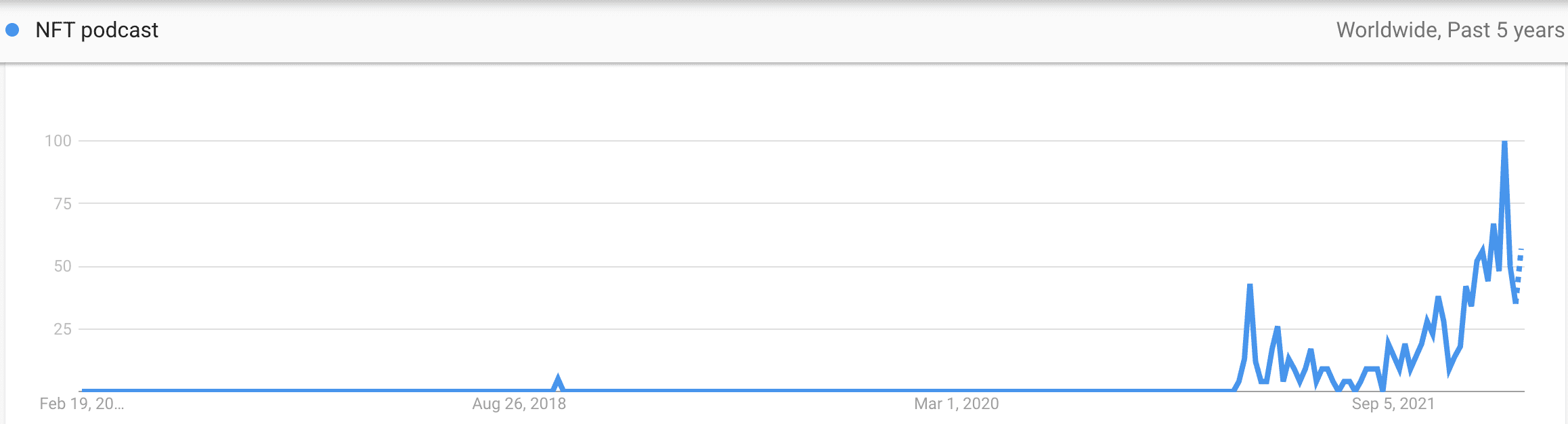This screenshot has height=424, width=1568.
Task: Click the 100 y-axis label
Action: (x=58, y=141)
